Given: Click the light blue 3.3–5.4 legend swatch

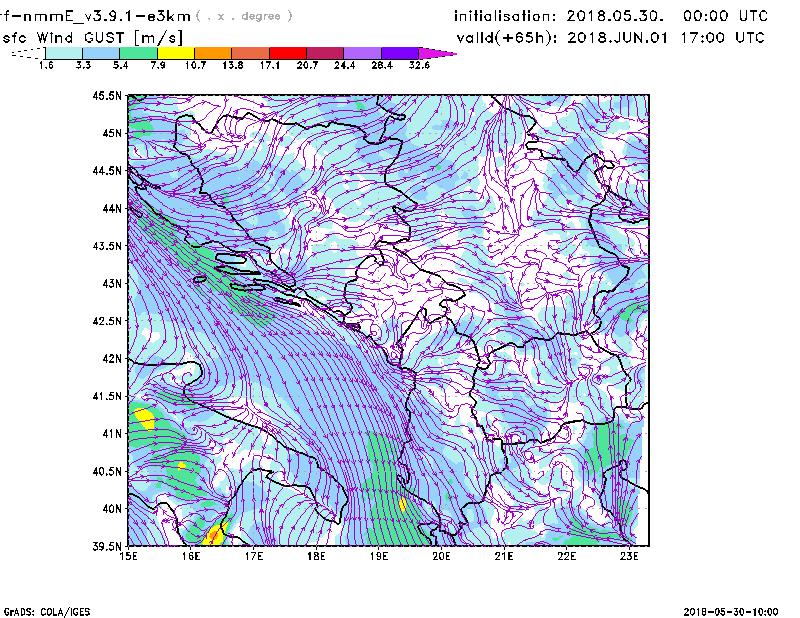Looking at the screenshot, I should 101,53.
